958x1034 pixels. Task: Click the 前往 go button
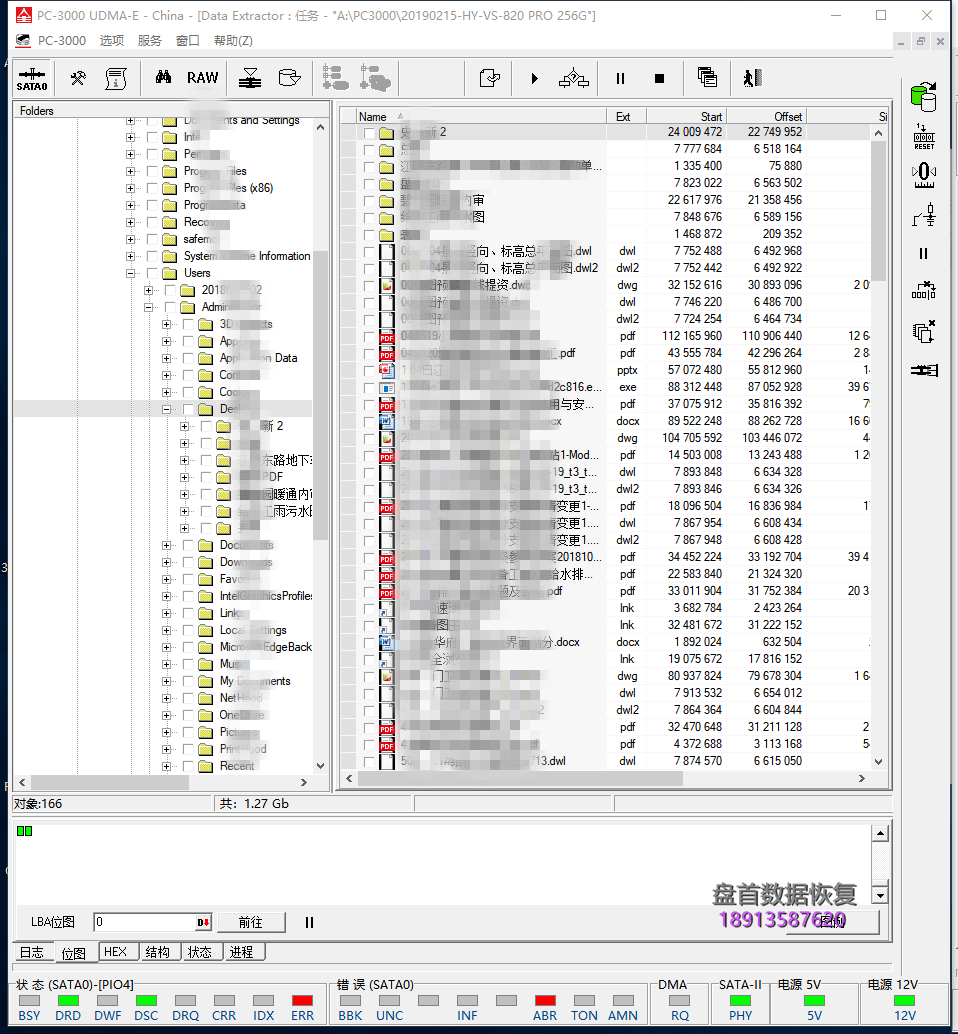click(251, 922)
